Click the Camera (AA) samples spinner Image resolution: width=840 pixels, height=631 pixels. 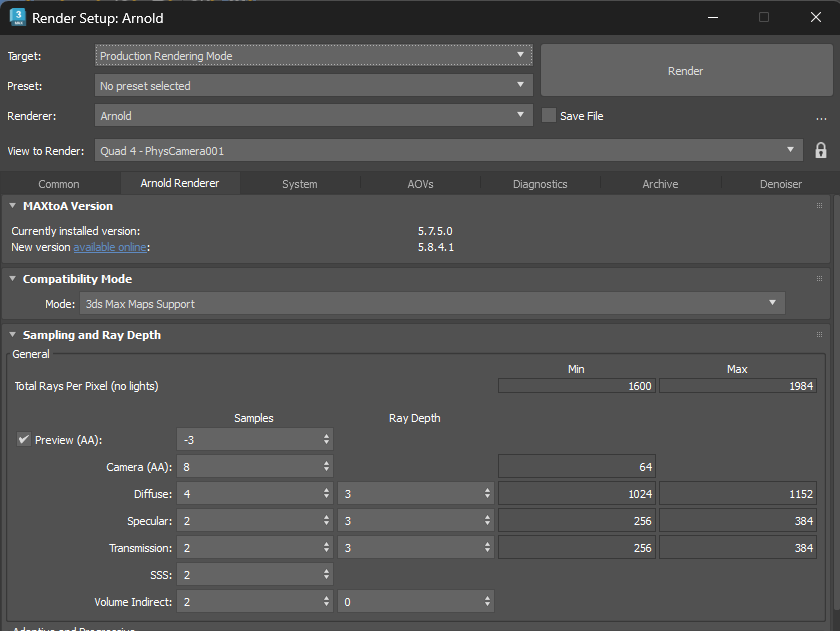[x=326, y=467]
